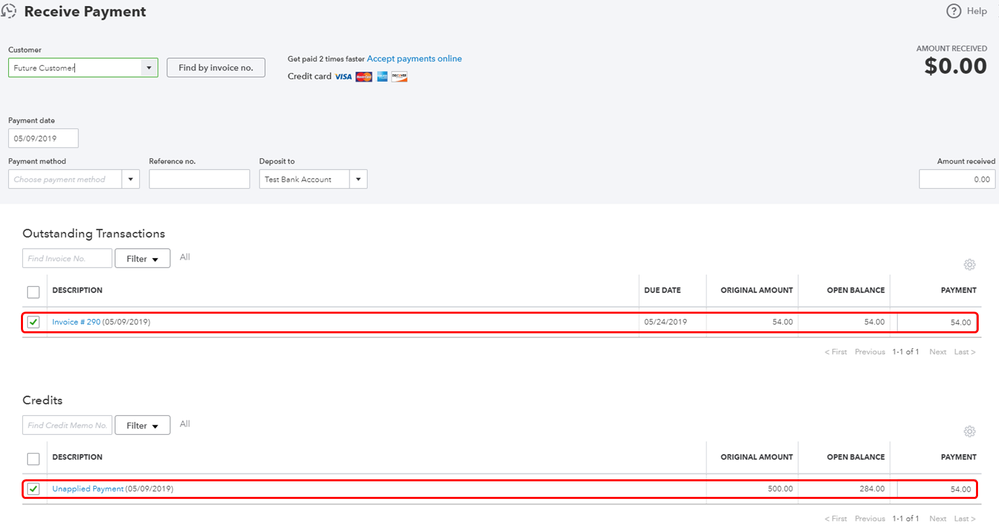The width and height of the screenshot is (999, 526).
Task: Uncheck the Invoice # 290 checkbox
Action: tap(33, 322)
